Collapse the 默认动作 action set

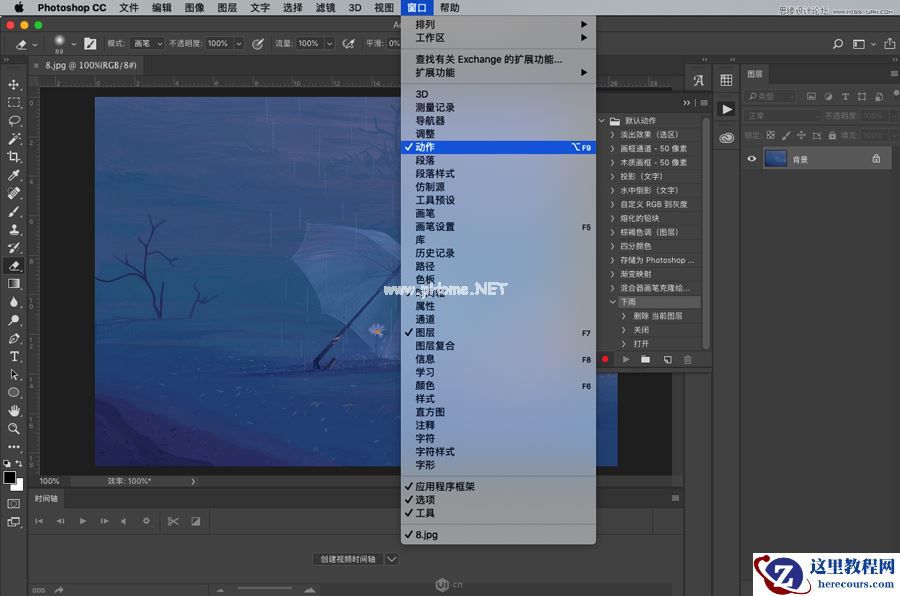click(602, 121)
